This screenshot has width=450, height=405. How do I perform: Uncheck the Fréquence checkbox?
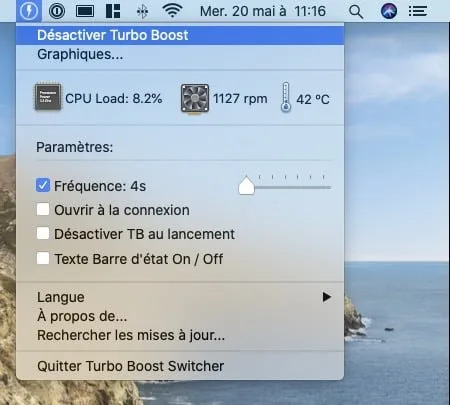point(43,185)
